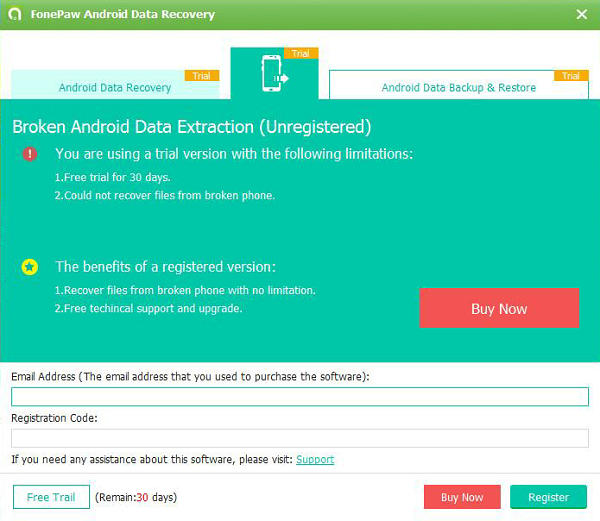Focus the Email Address input field
The height and width of the screenshot is (521, 600).
(x=300, y=397)
